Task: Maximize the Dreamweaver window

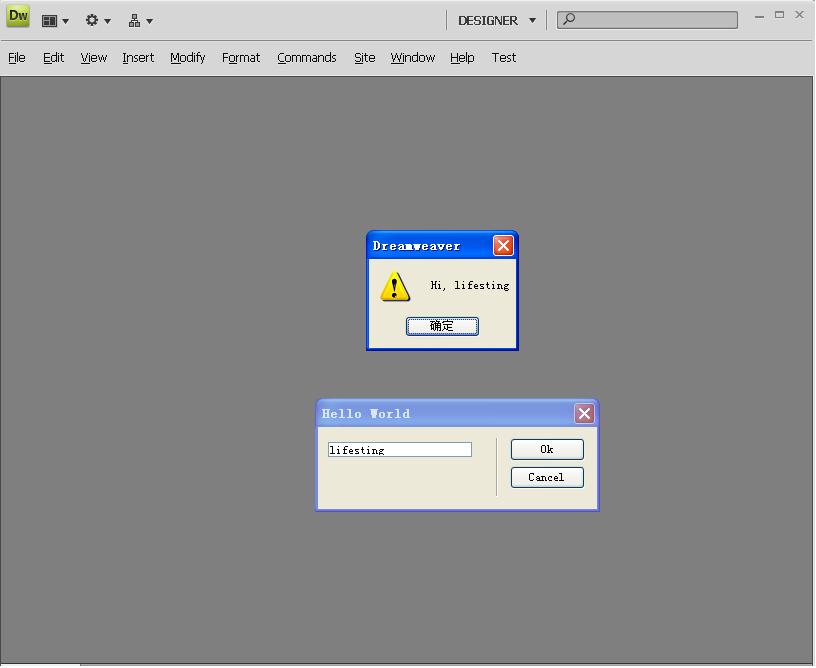Action: 779,15
